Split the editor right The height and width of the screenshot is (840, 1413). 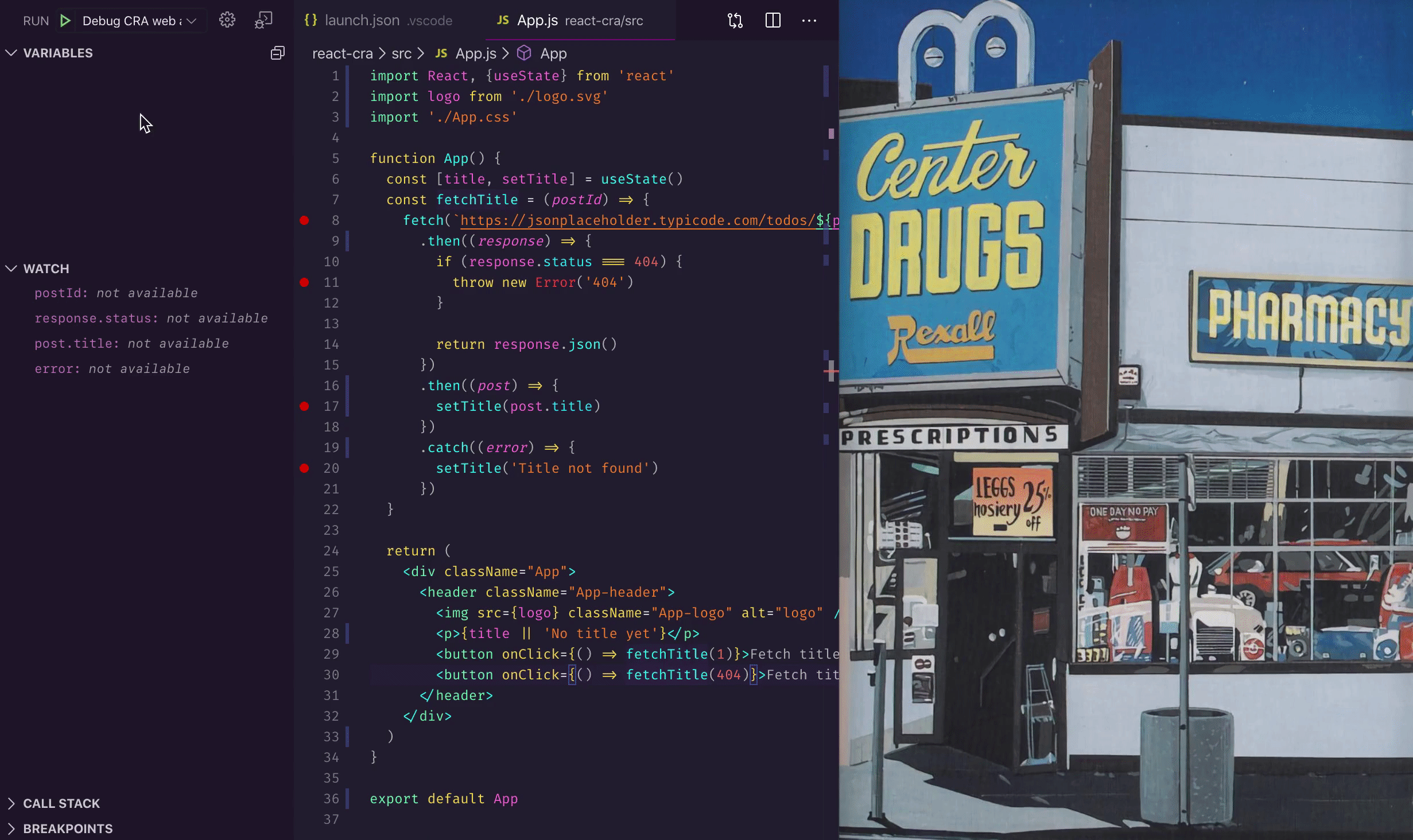773,21
